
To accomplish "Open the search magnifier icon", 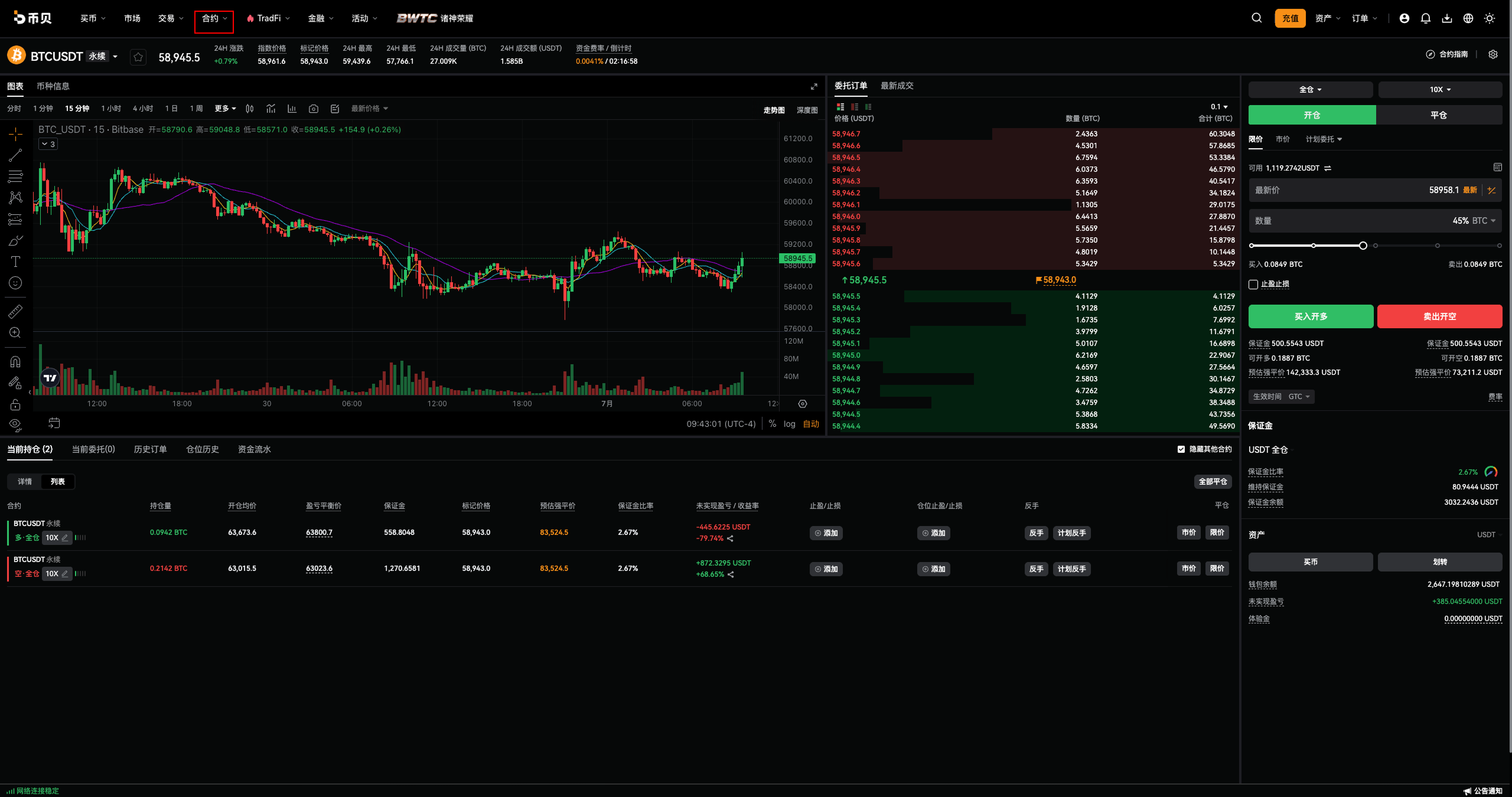I will [x=1256, y=18].
